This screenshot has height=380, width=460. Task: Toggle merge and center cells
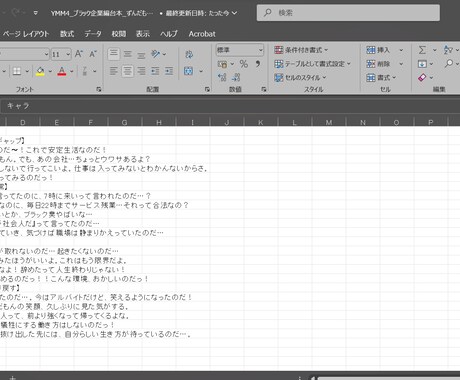pos(189,71)
